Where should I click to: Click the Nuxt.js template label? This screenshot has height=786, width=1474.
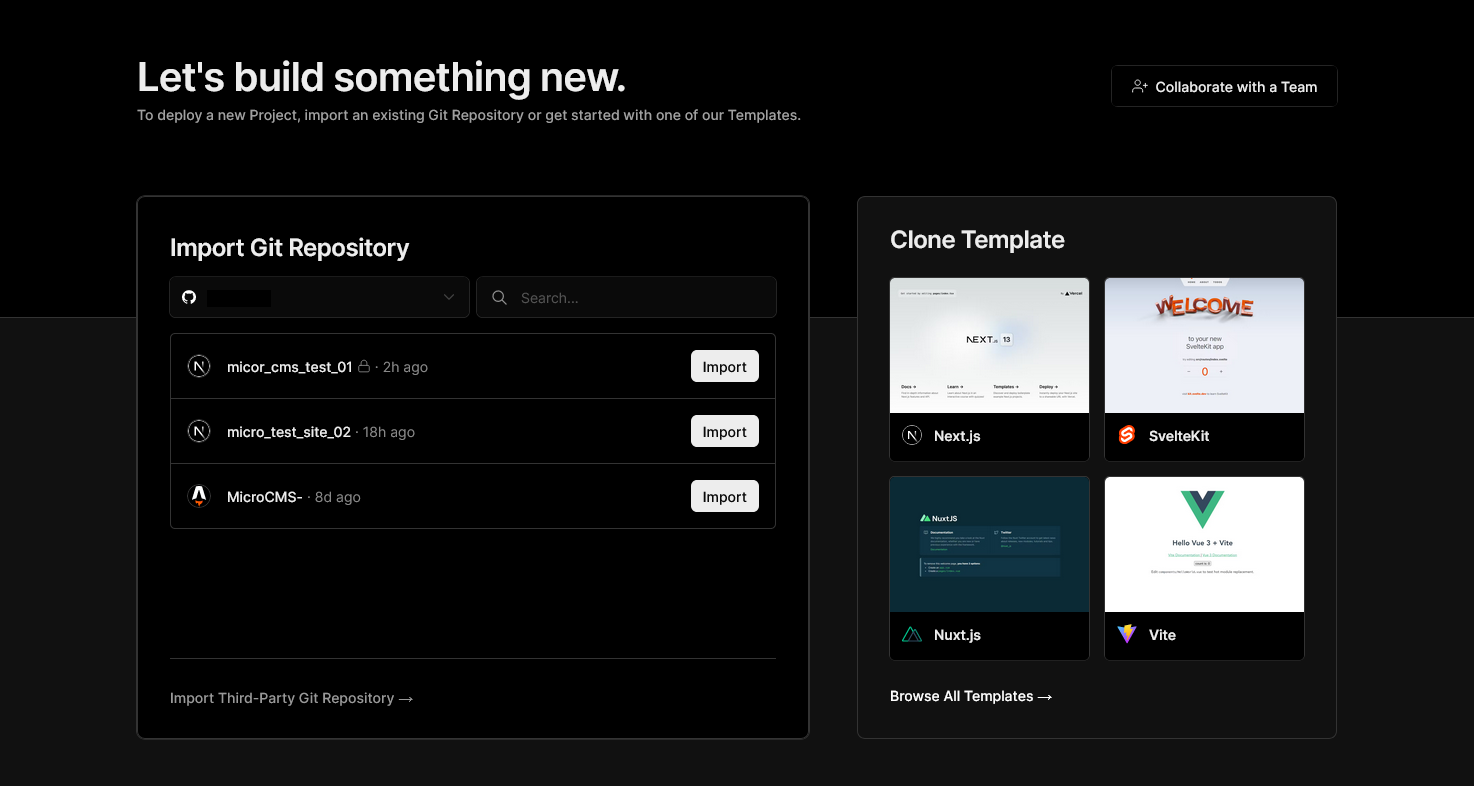957,635
